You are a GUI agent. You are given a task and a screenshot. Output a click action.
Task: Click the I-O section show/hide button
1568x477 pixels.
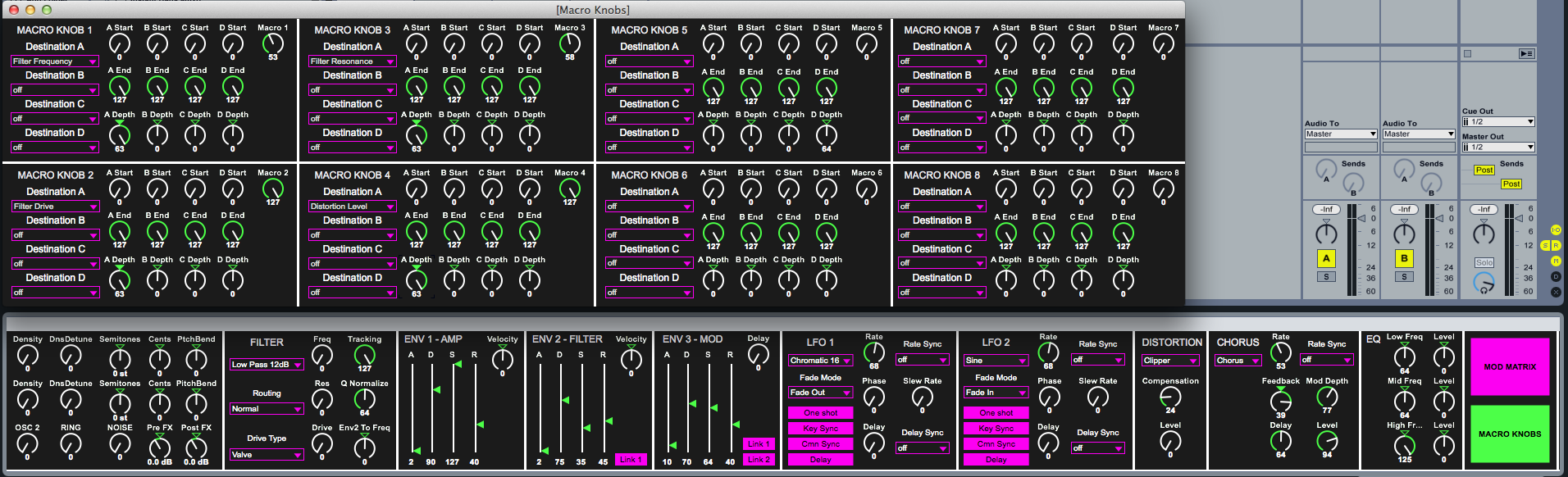pos(1555,230)
